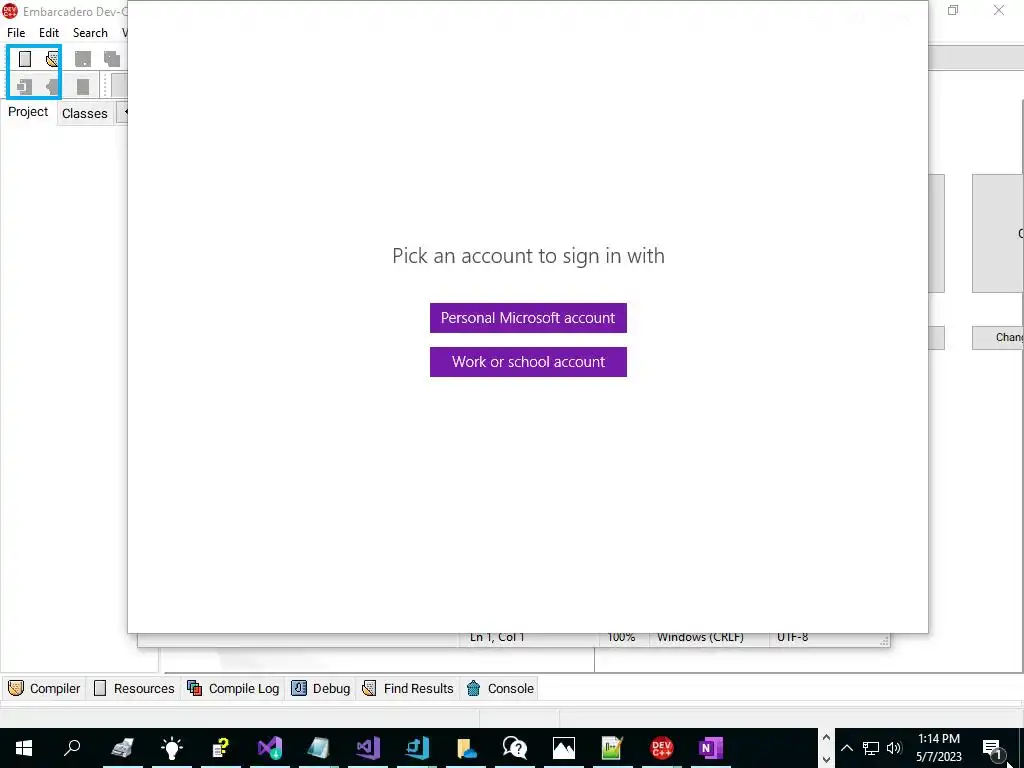Click the New source file toolbar icon

coord(25,59)
